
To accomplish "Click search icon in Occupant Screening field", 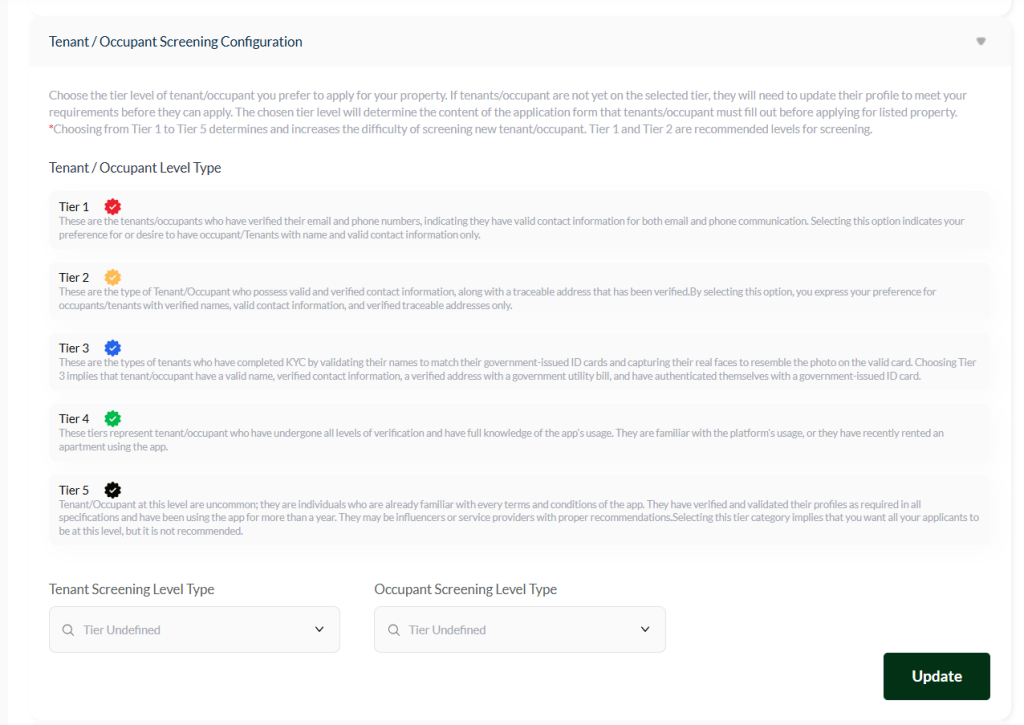I will point(393,630).
